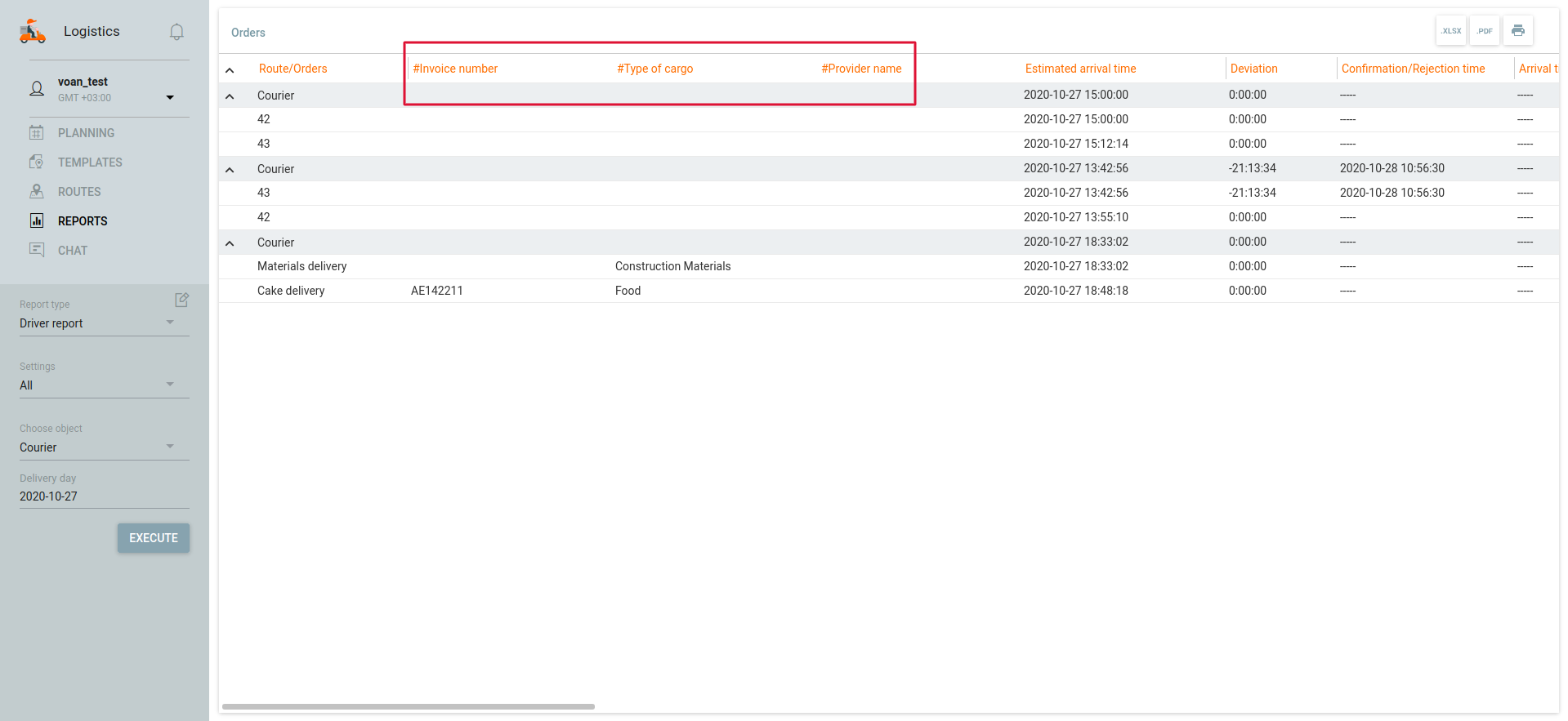Viewport: 1568px width, 721px height.
Task: Click the edit report type icon
Action: (182, 300)
